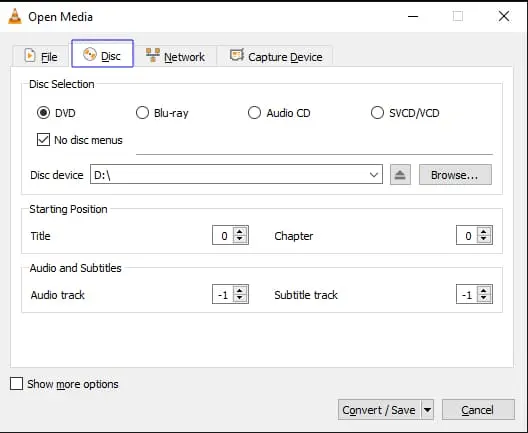This screenshot has height=433, width=528.
Task: Uncheck the No disc menus checkbox
Action: pyautogui.click(x=43, y=140)
